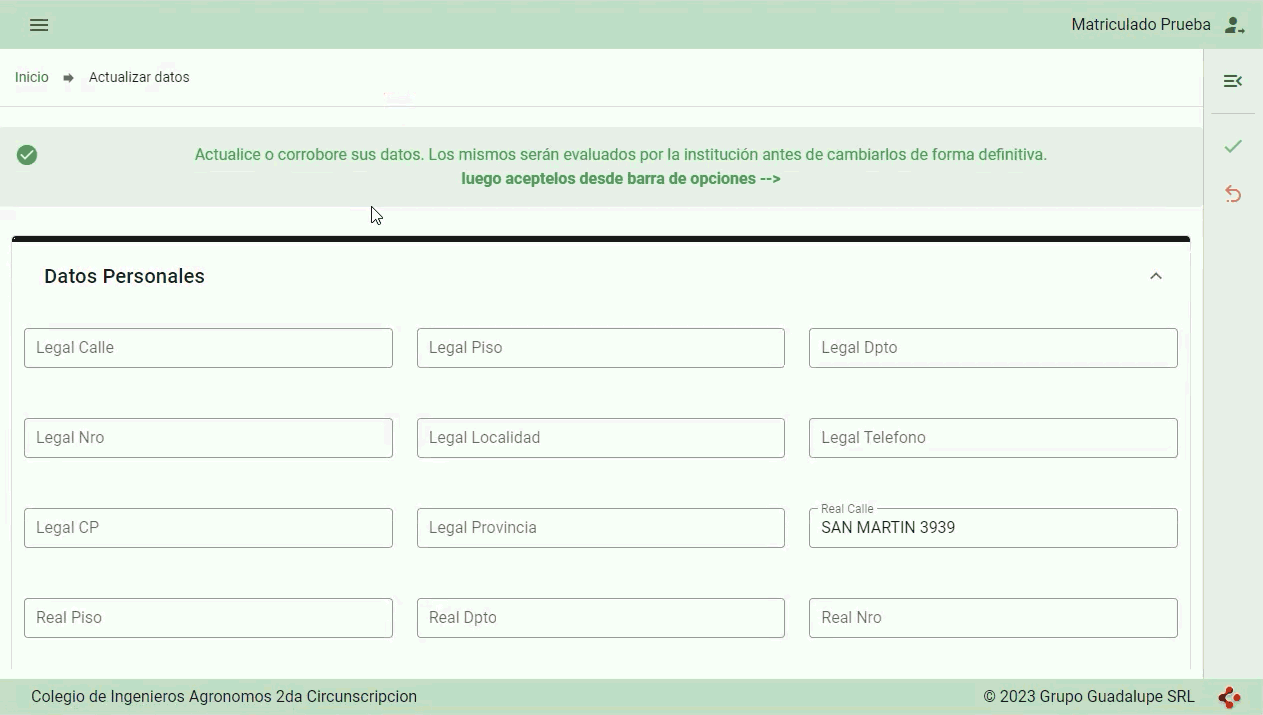The height and width of the screenshot is (715, 1263).
Task: Focus the Legal Dpto field
Action: click(x=993, y=348)
